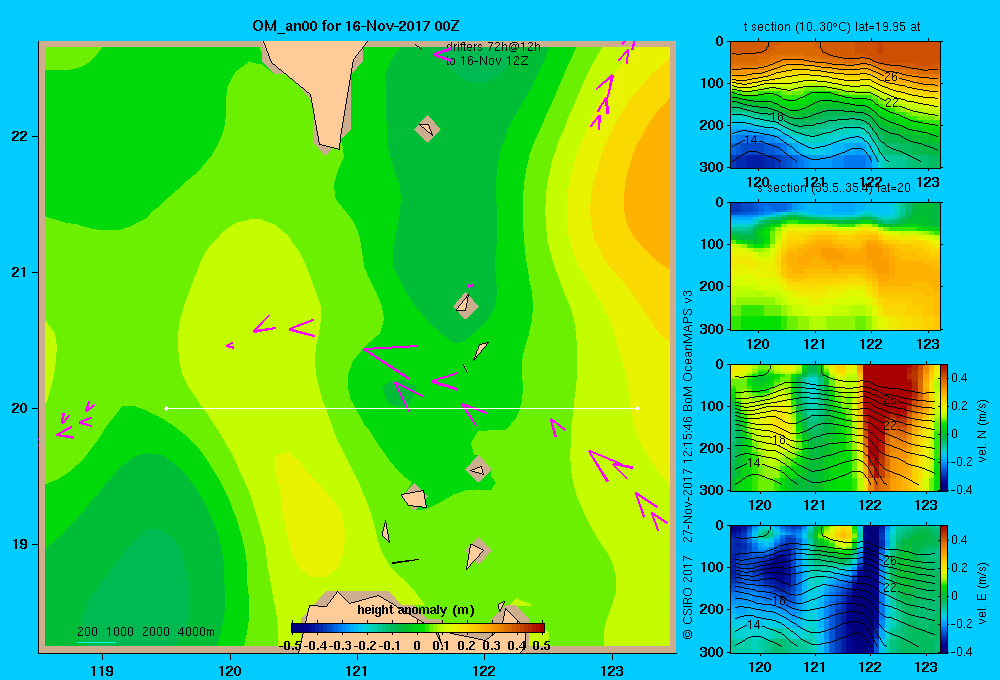
Task: Click contour label 14 in temperature section
Action: coord(751,140)
